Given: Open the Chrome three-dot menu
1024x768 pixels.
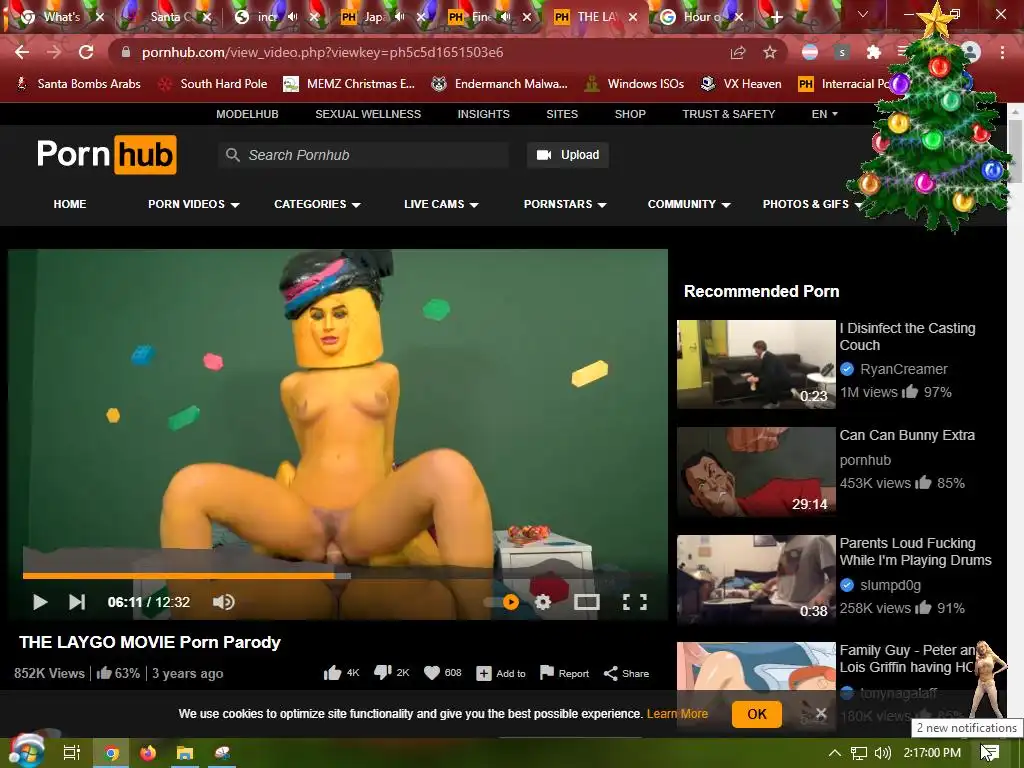Looking at the screenshot, I should pos(1002,52).
